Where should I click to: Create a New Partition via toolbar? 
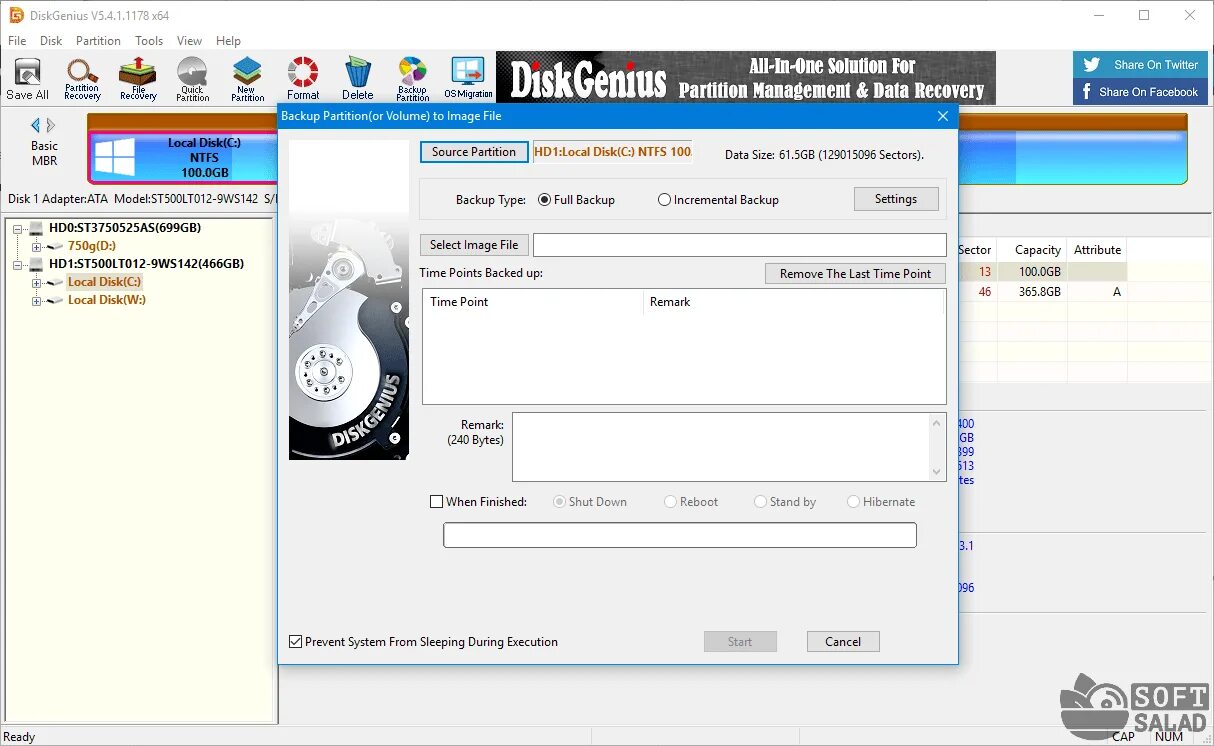[x=247, y=78]
